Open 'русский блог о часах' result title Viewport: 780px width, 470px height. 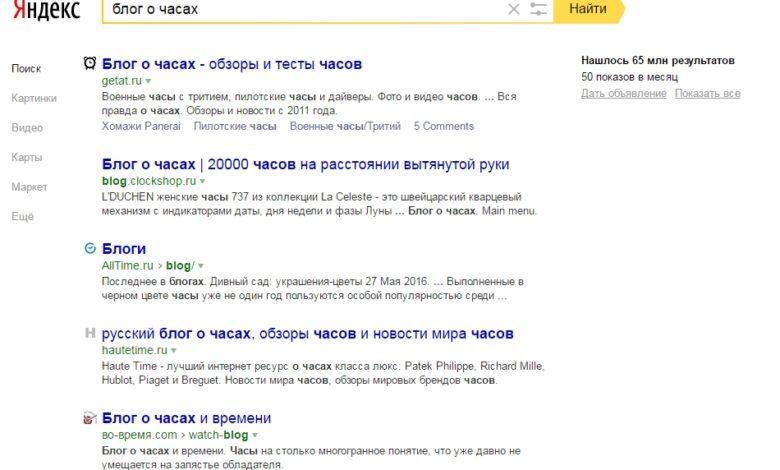click(307, 333)
